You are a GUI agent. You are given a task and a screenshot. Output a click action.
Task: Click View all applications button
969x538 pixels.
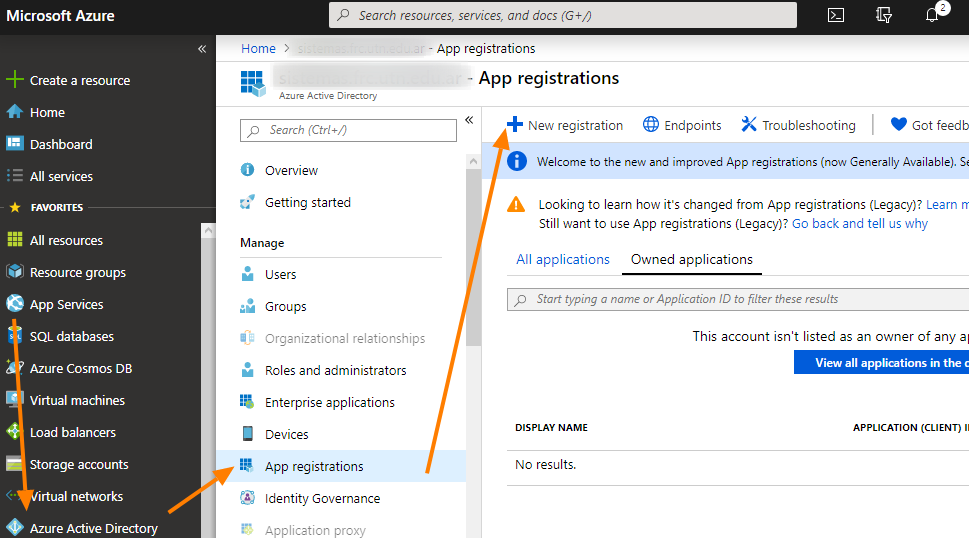[x=881, y=363]
